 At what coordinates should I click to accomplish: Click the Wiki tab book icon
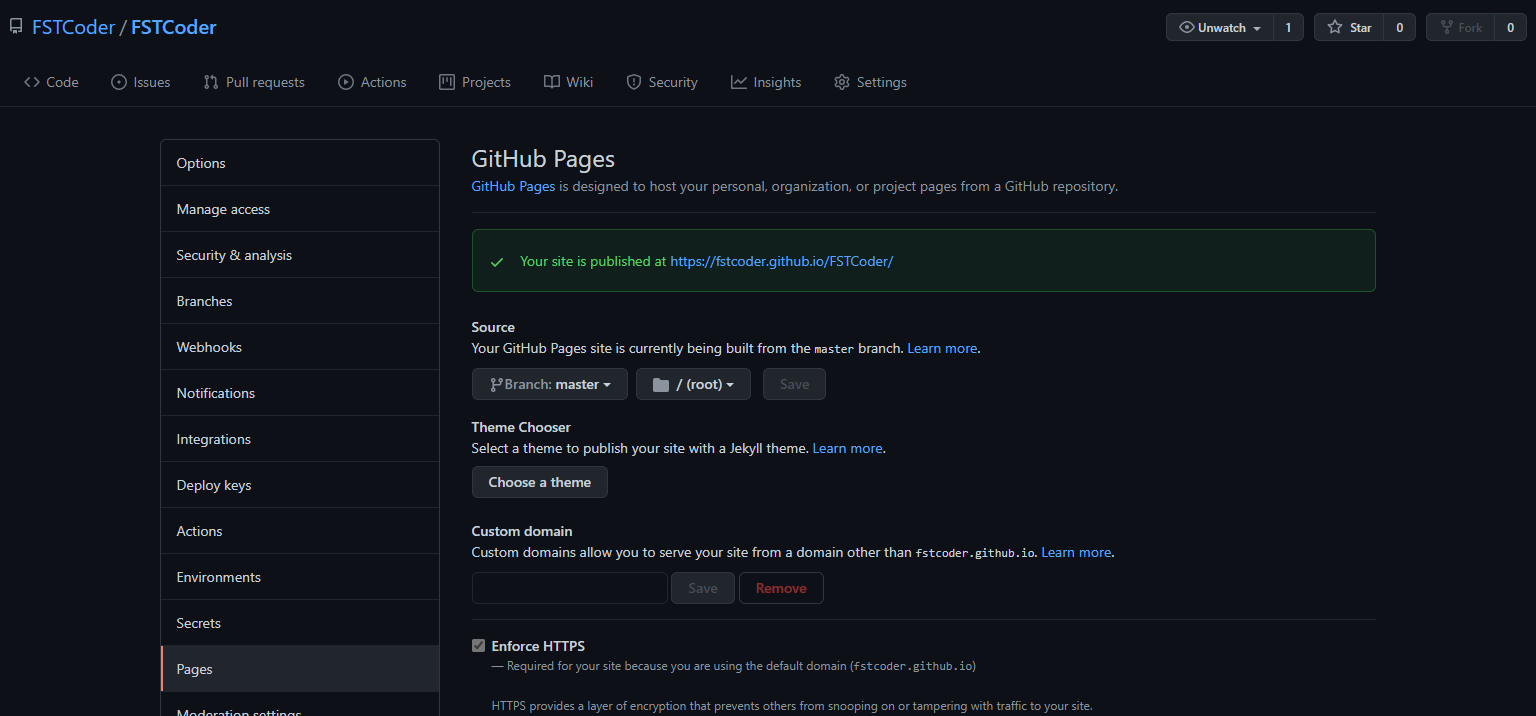tap(552, 82)
